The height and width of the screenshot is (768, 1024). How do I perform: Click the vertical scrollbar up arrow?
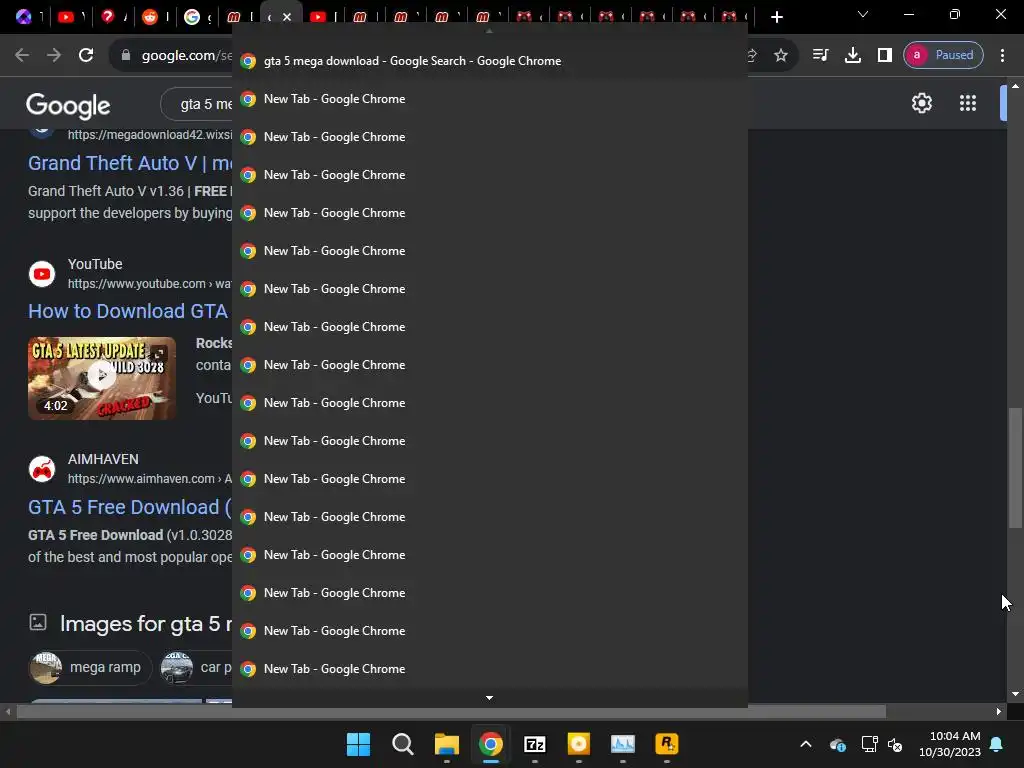point(1015,86)
